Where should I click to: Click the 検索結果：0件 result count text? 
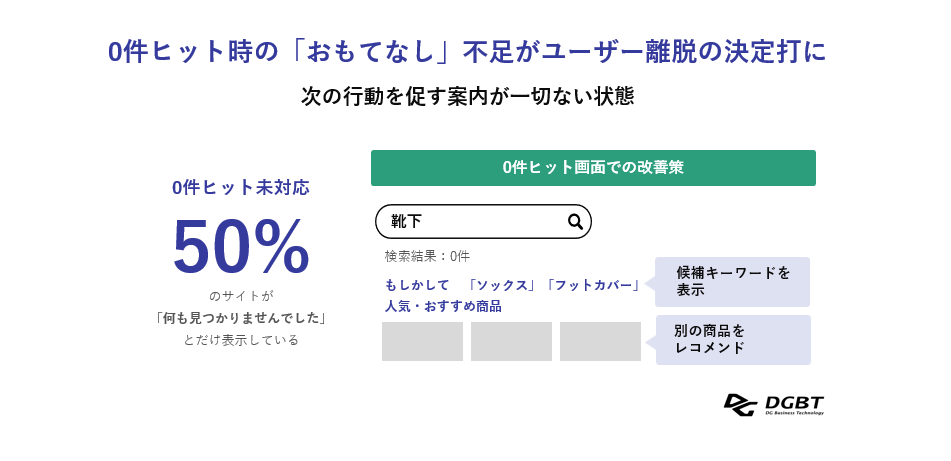(x=427, y=256)
